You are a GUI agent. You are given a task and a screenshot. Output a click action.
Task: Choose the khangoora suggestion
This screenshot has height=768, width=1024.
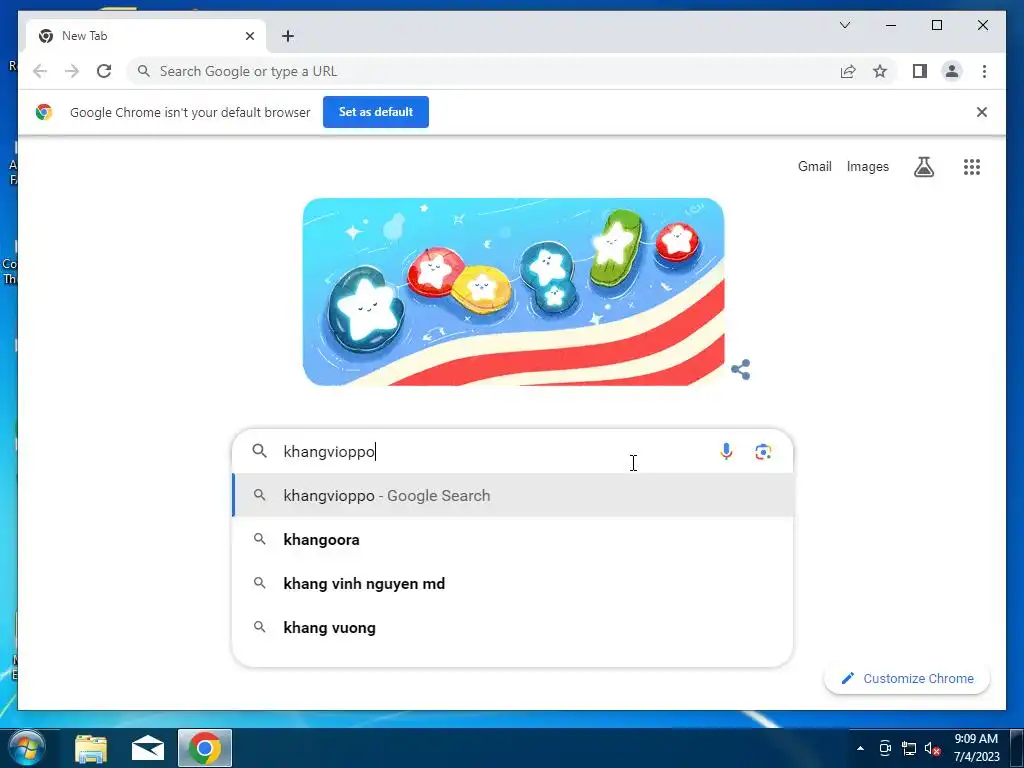coord(513,539)
